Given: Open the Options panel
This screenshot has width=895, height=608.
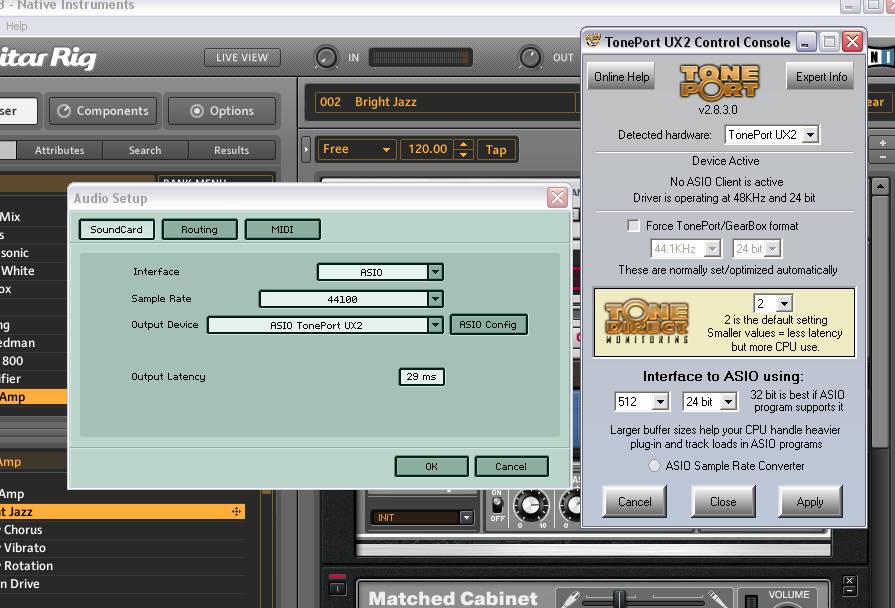Looking at the screenshot, I should (221, 111).
